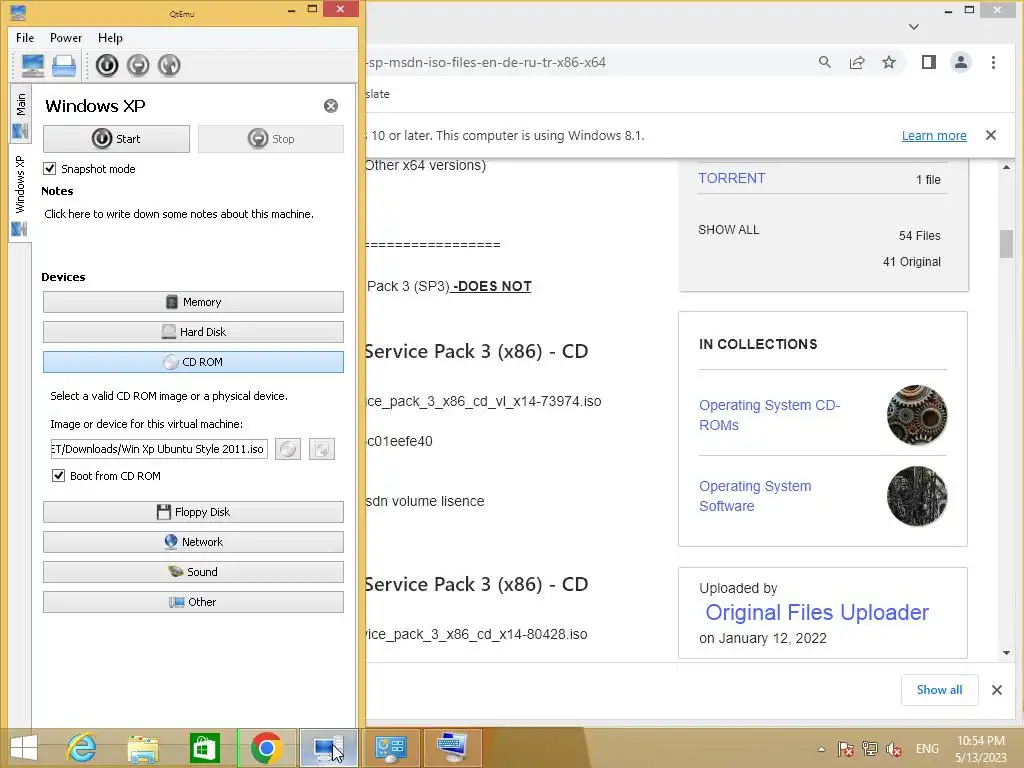Image resolution: width=1024 pixels, height=768 pixels.
Task: Collapse the CD ROM device section
Action: tap(193, 362)
